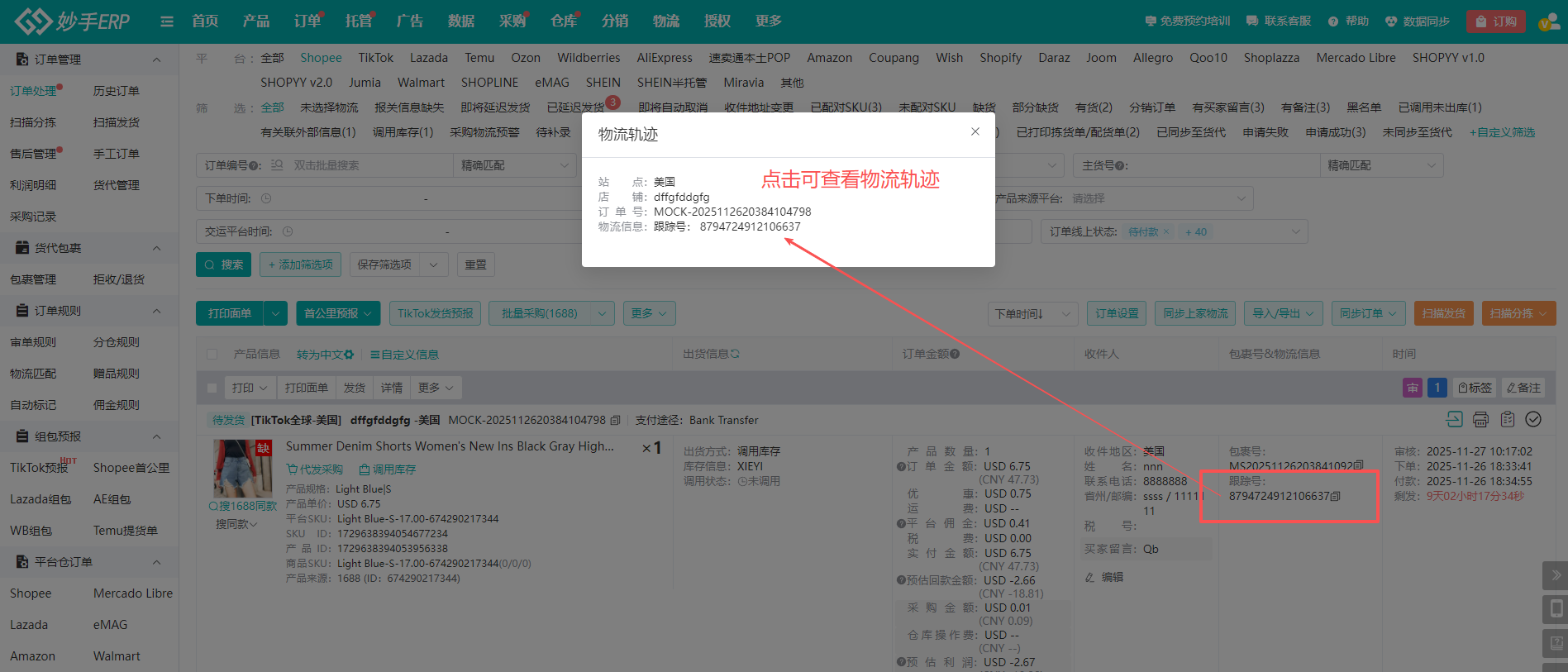
Task: Open the 导入/导出 dropdown
Action: pos(1284,313)
